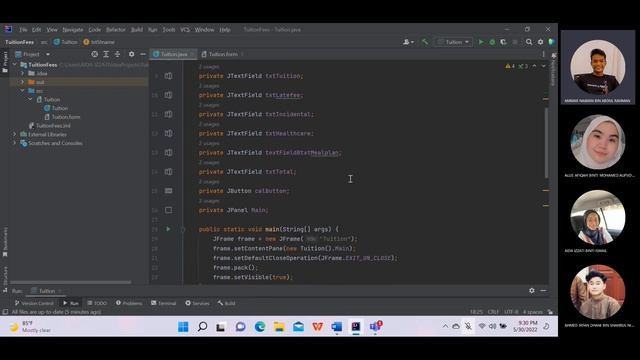The width and height of the screenshot is (640, 360).
Task: Expand the .idea folder
Action: [x=22, y=73]
